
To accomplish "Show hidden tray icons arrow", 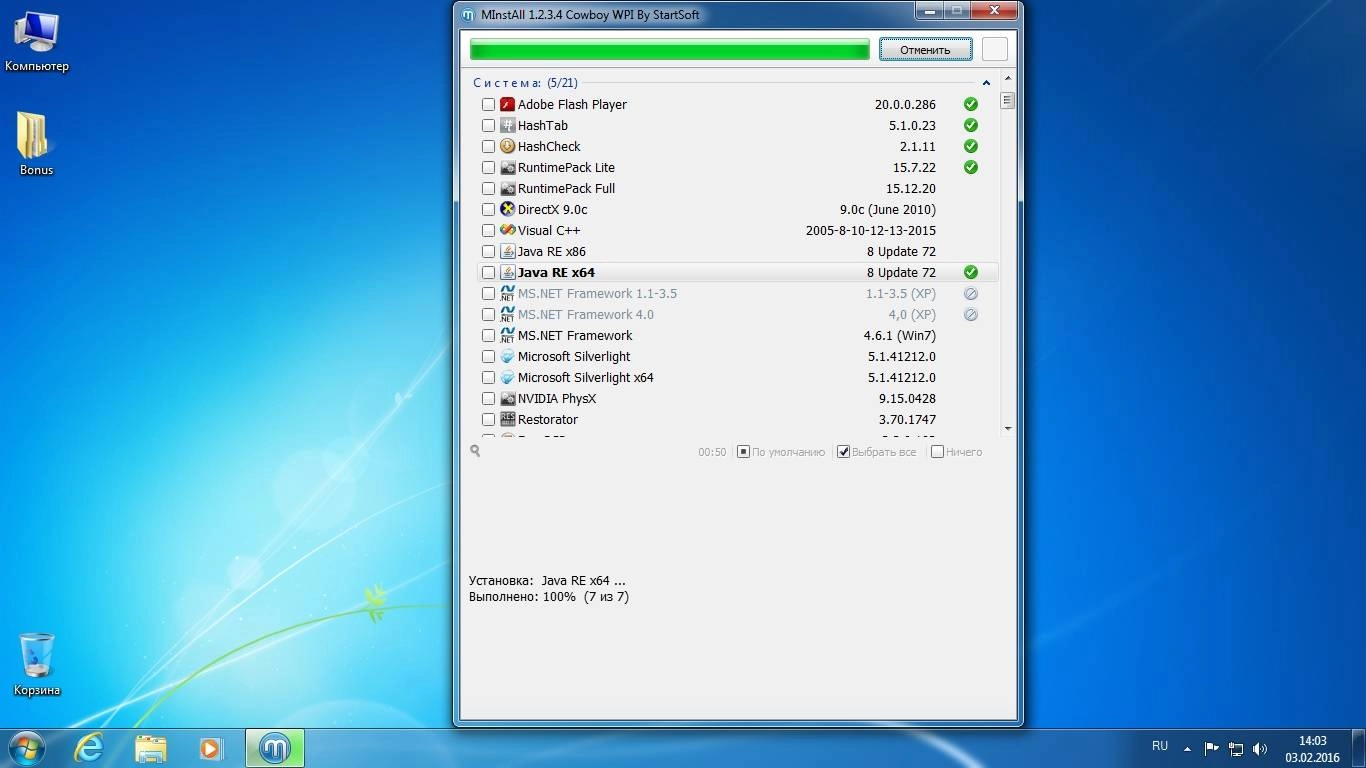I will [x=1187, y=748].
